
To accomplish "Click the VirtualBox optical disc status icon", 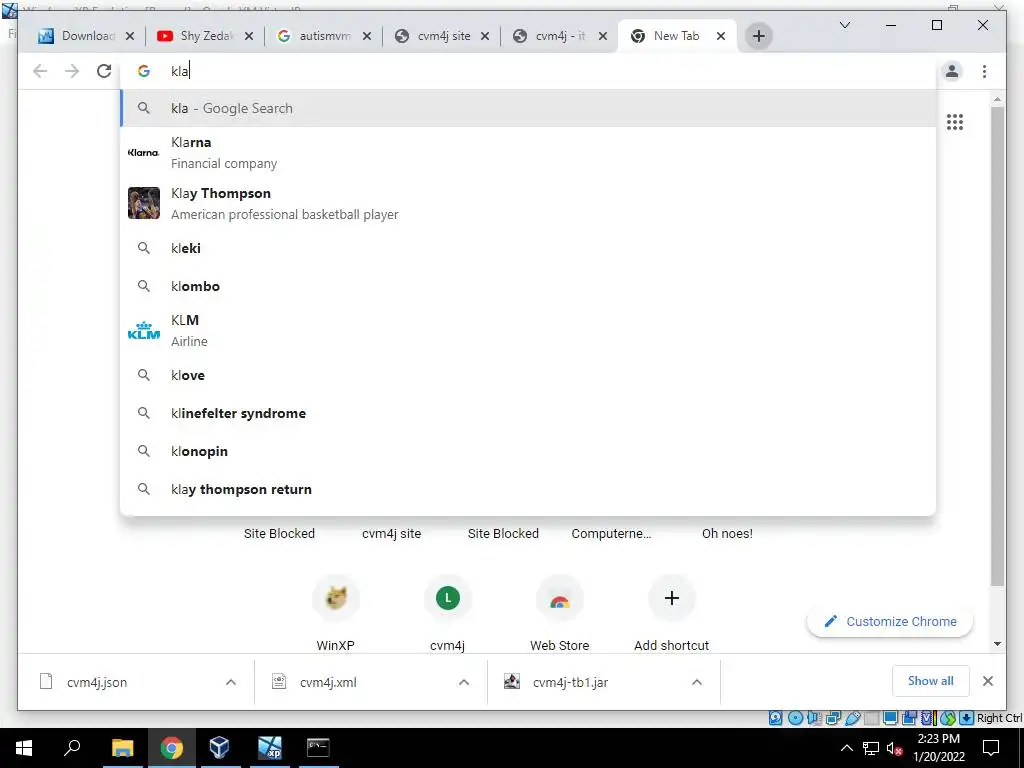I will pyautogui.click(x=795, y=718).
